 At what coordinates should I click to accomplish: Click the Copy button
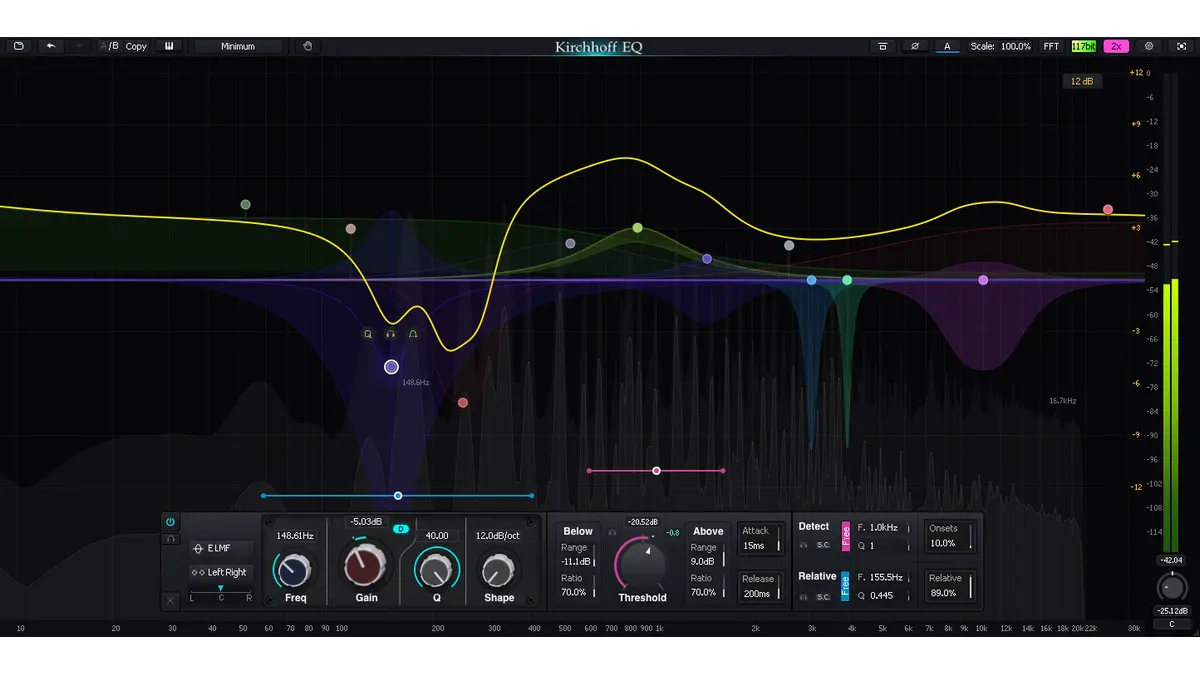[x=136, y=46]
